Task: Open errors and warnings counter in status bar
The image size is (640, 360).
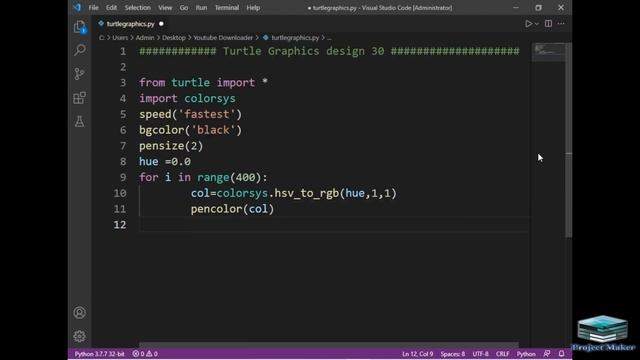Action: pyautogui.click(x=145, y=354)
